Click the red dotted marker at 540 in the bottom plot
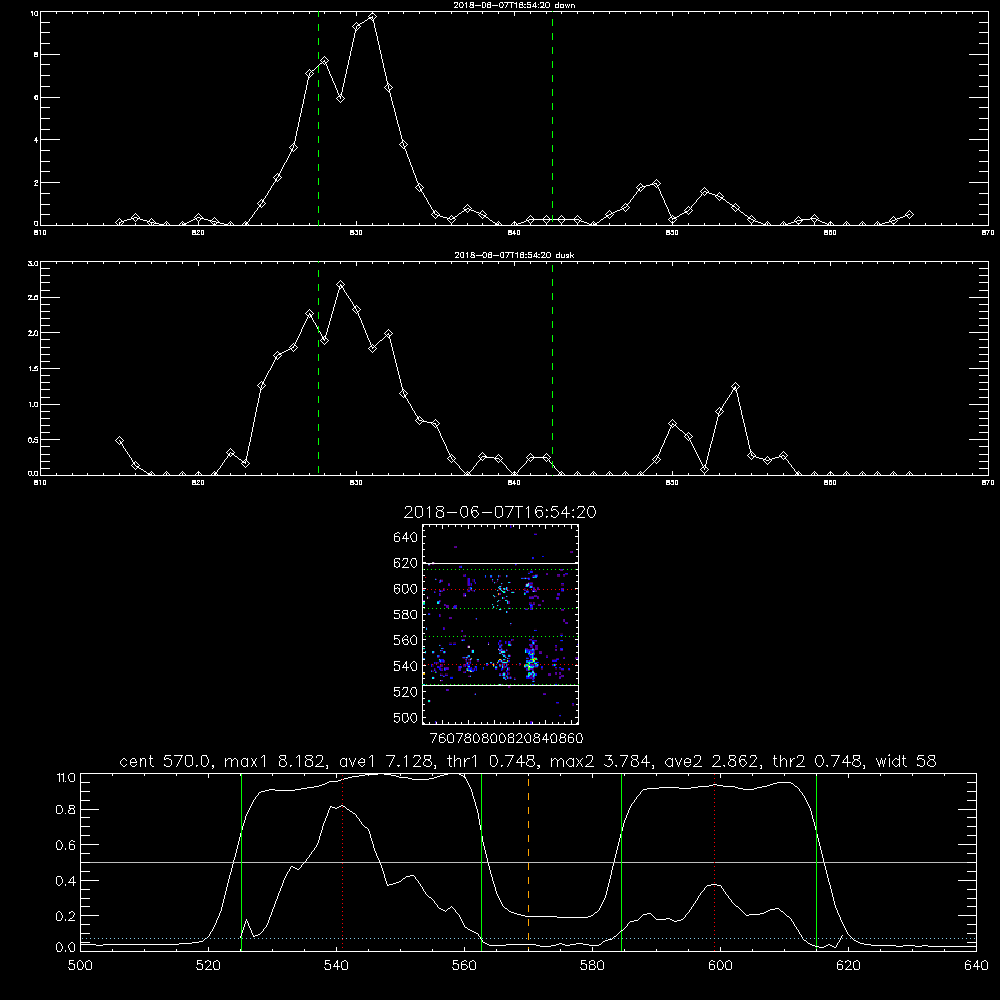 (x=343, y=861)
